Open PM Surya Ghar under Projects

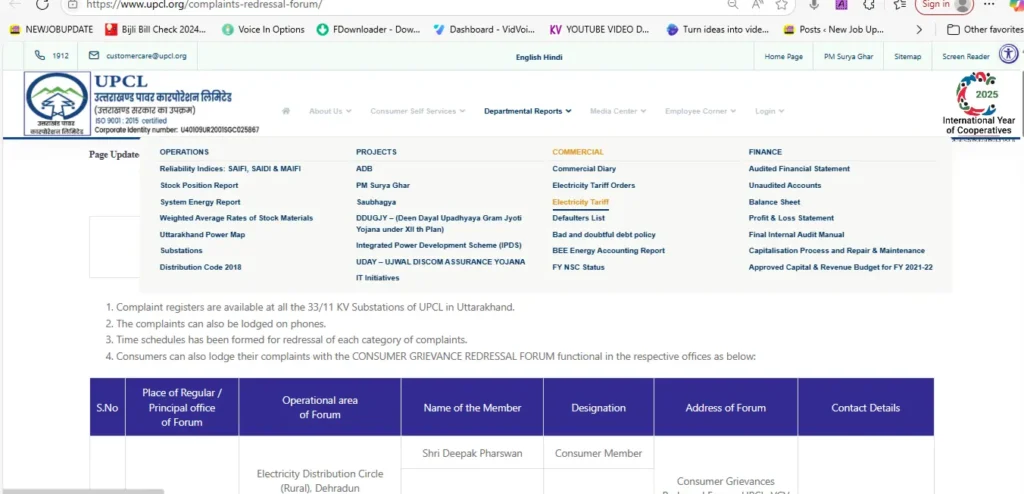tap(383, 186)
